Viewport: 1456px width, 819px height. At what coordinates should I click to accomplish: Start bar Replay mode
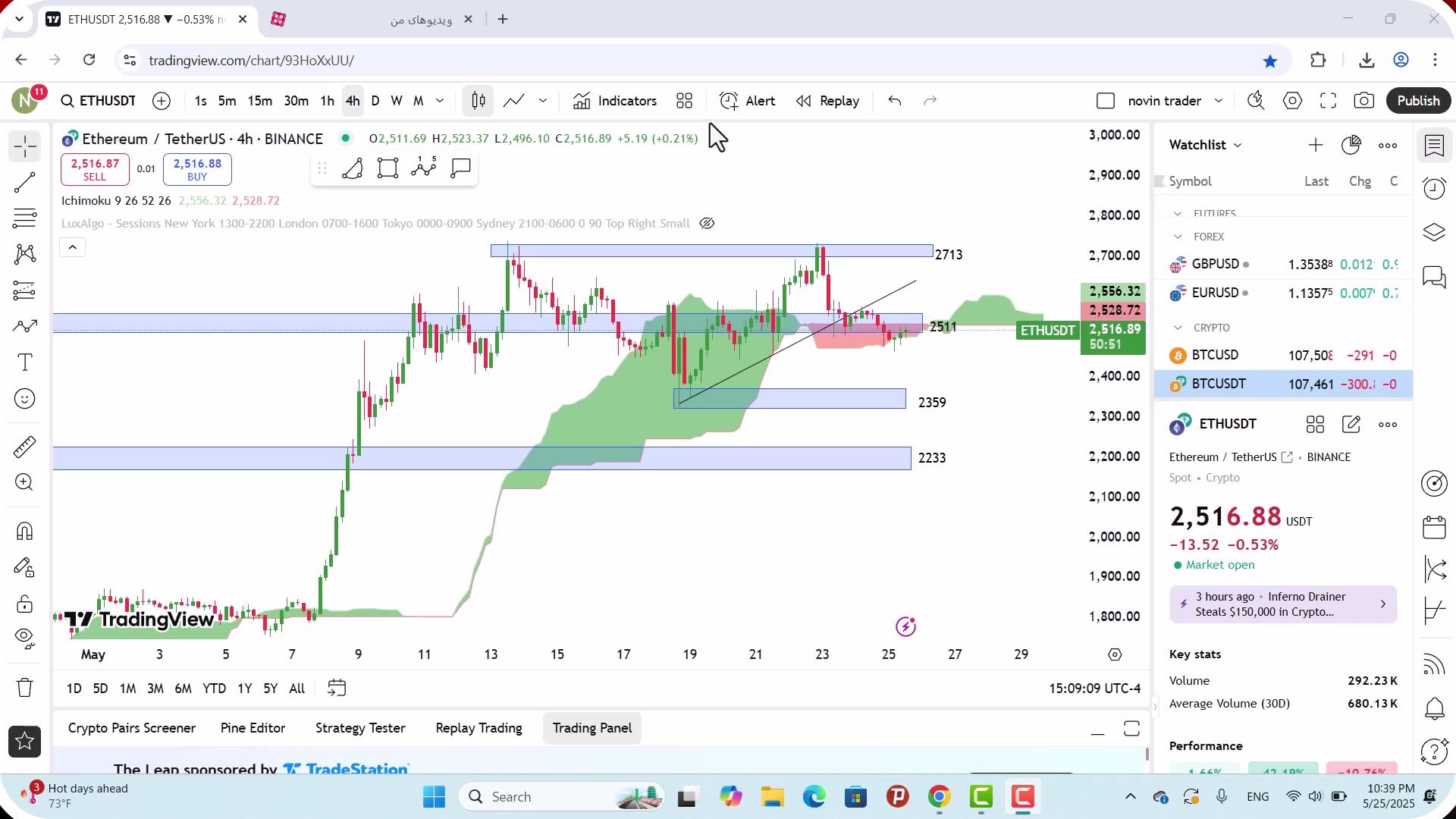(x=827, y=101)
